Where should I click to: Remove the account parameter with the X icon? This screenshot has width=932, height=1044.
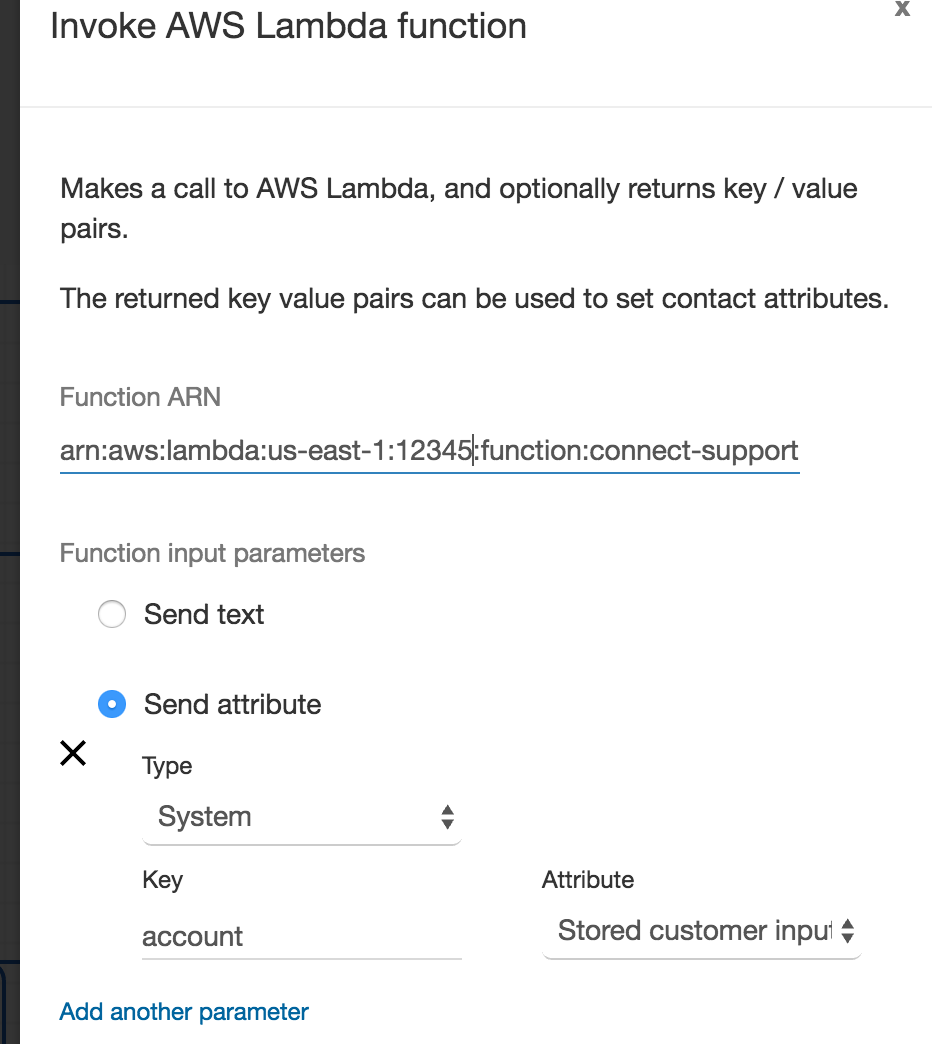73,753
